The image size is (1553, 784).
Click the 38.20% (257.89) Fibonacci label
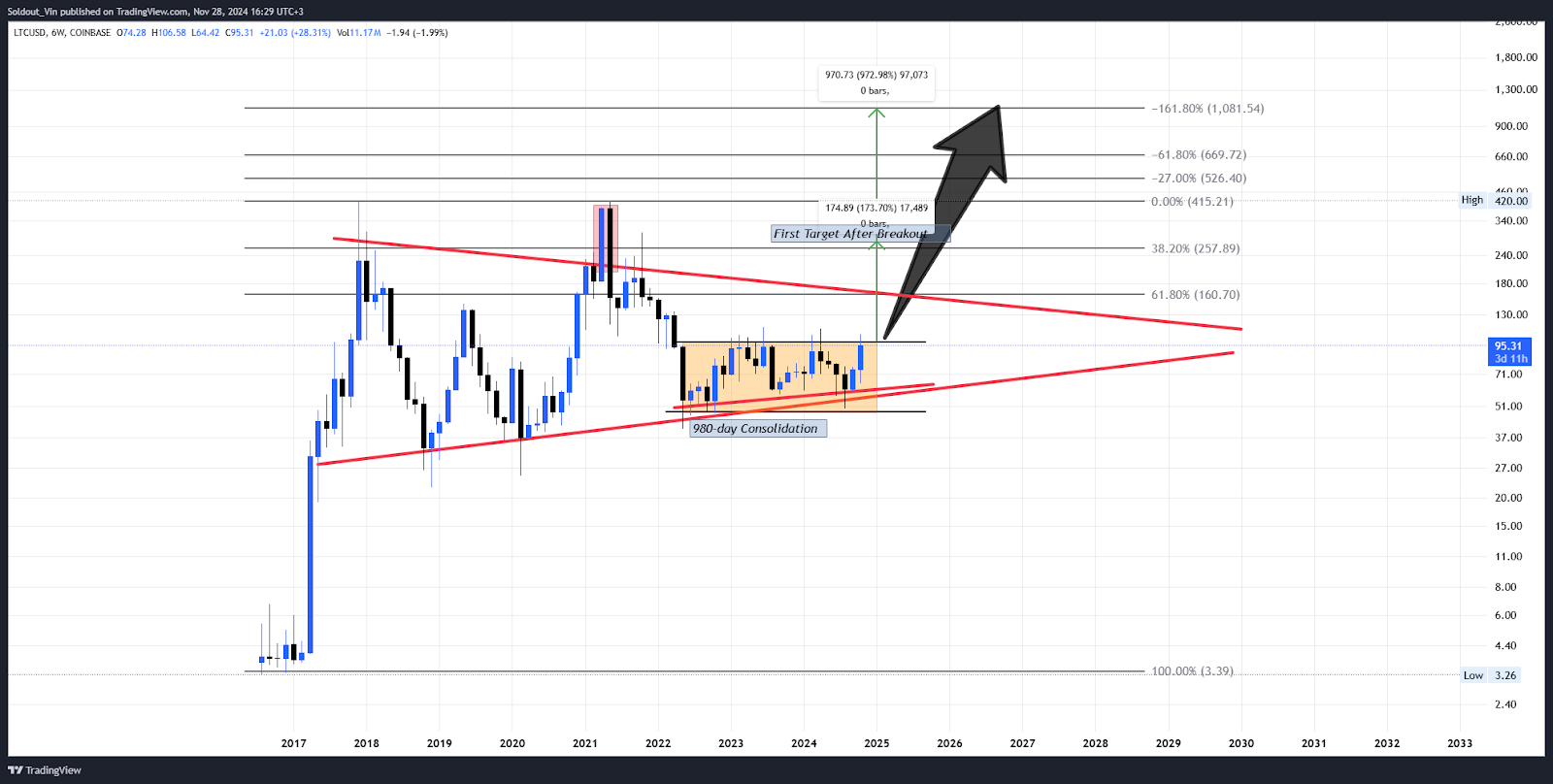pyautogui.click(x=1196, y=248)
